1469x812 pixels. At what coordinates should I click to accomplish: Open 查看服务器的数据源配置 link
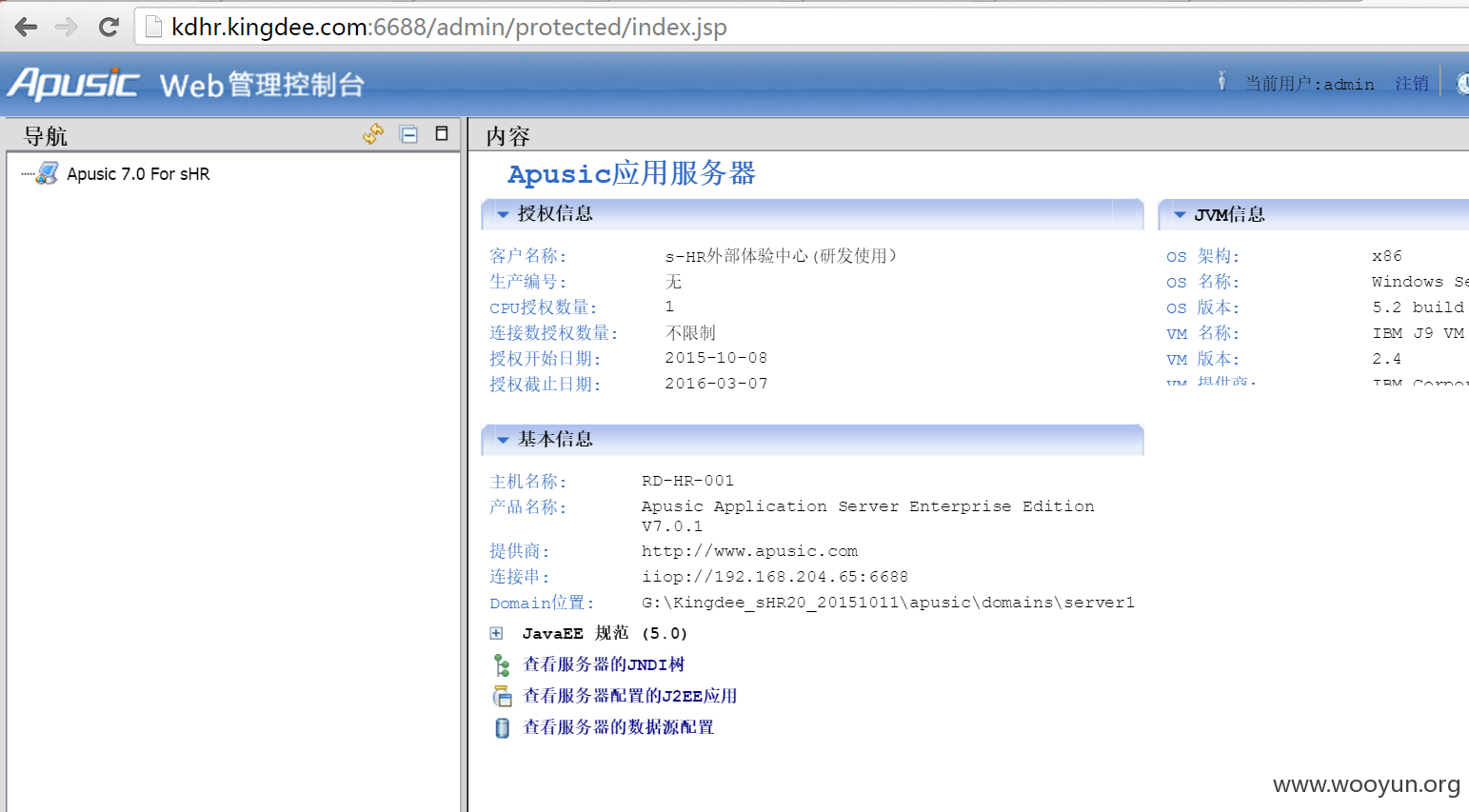tap(619, 727)
